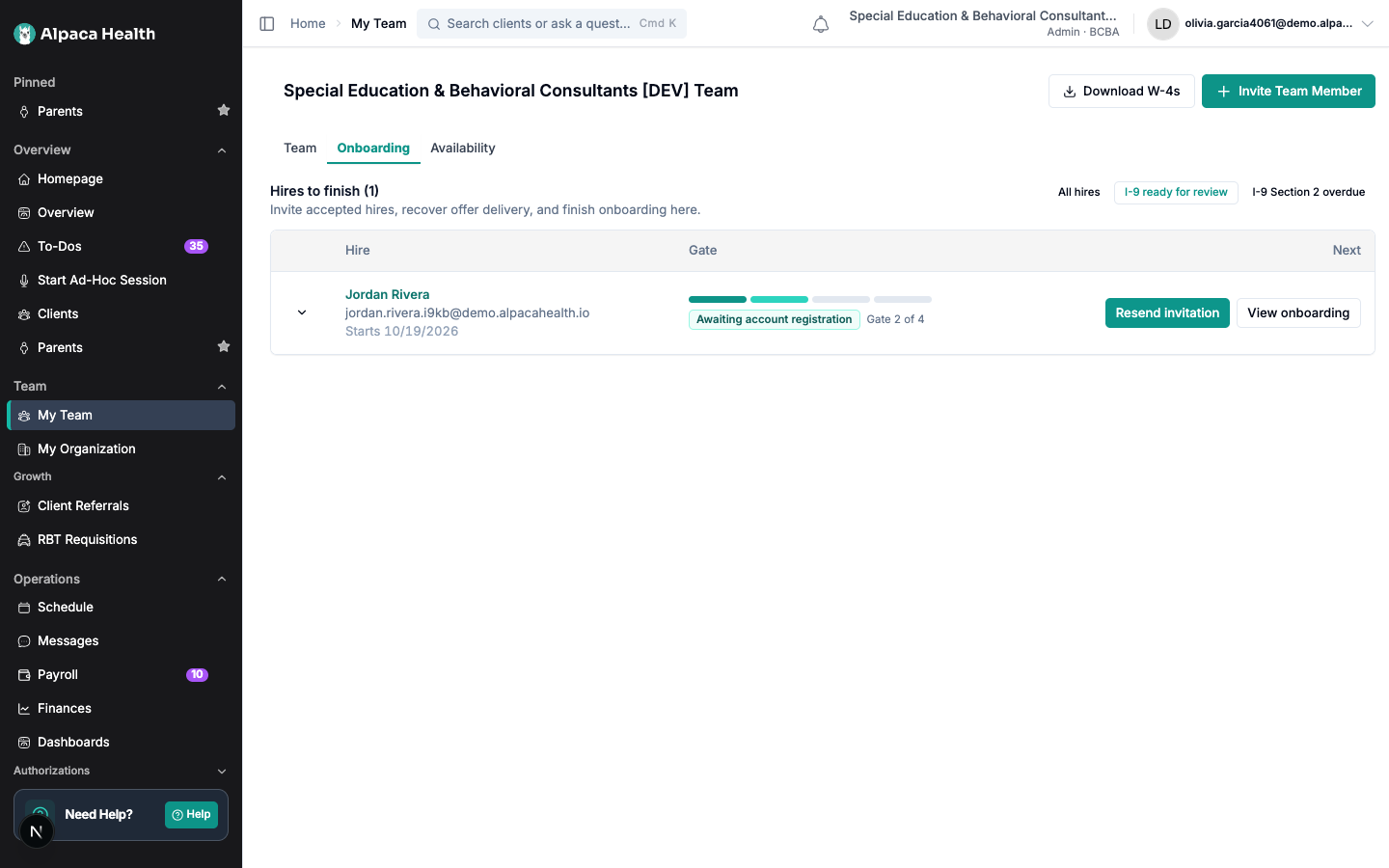Screen dimensions: 1389x868
Task: Open Client Referrals
Action: click(x=121, y=505)
